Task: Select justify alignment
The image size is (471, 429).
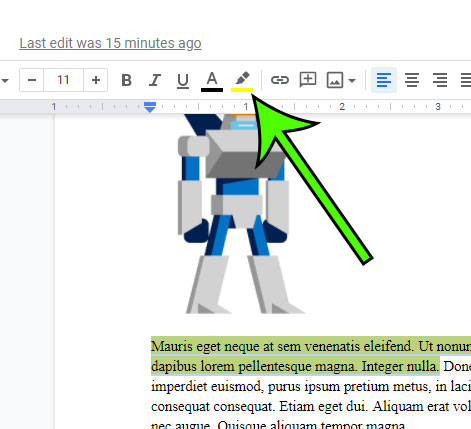Action: [x=466, y=80]
